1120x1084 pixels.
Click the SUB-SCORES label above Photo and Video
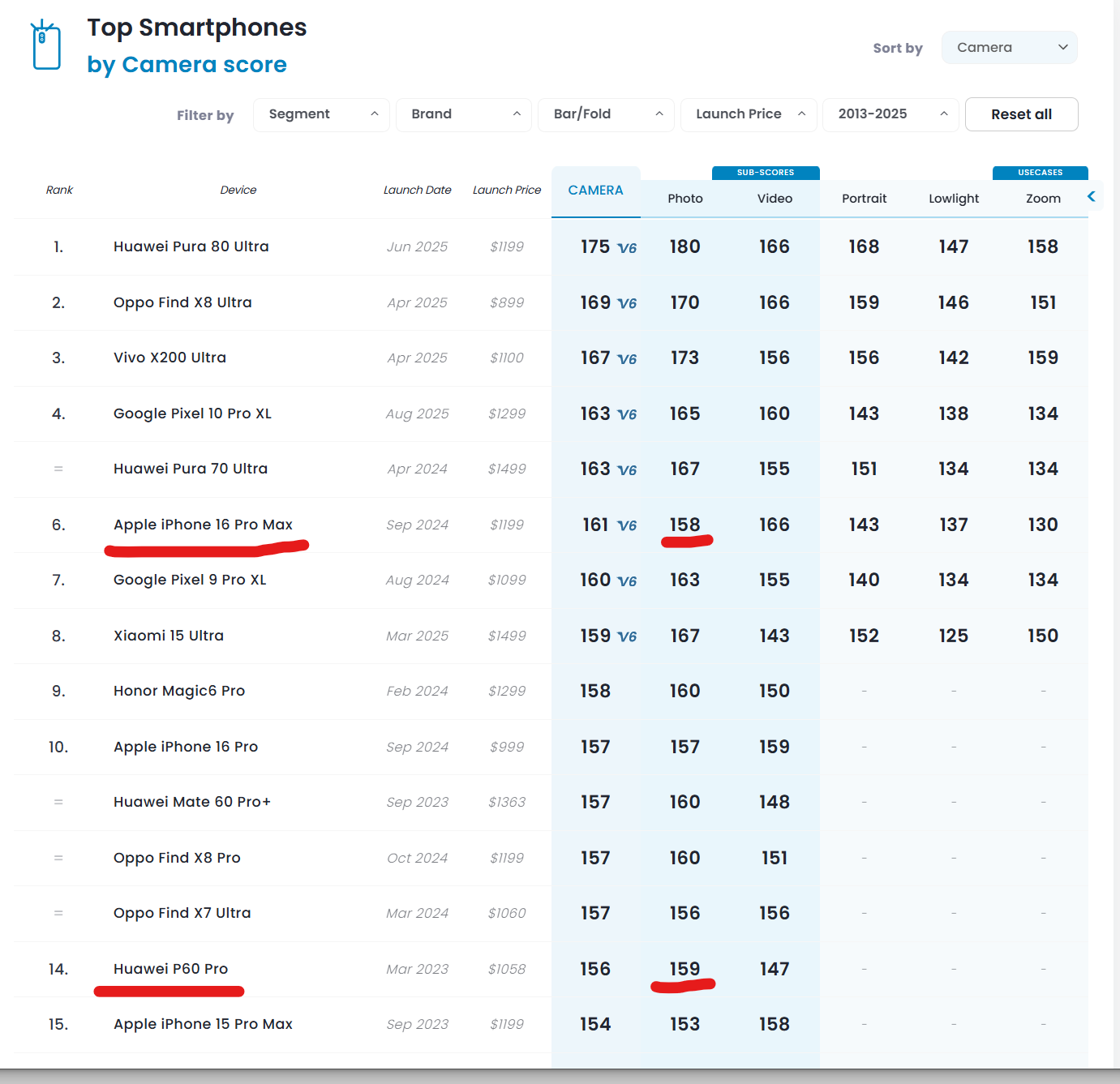click(766, 173)
